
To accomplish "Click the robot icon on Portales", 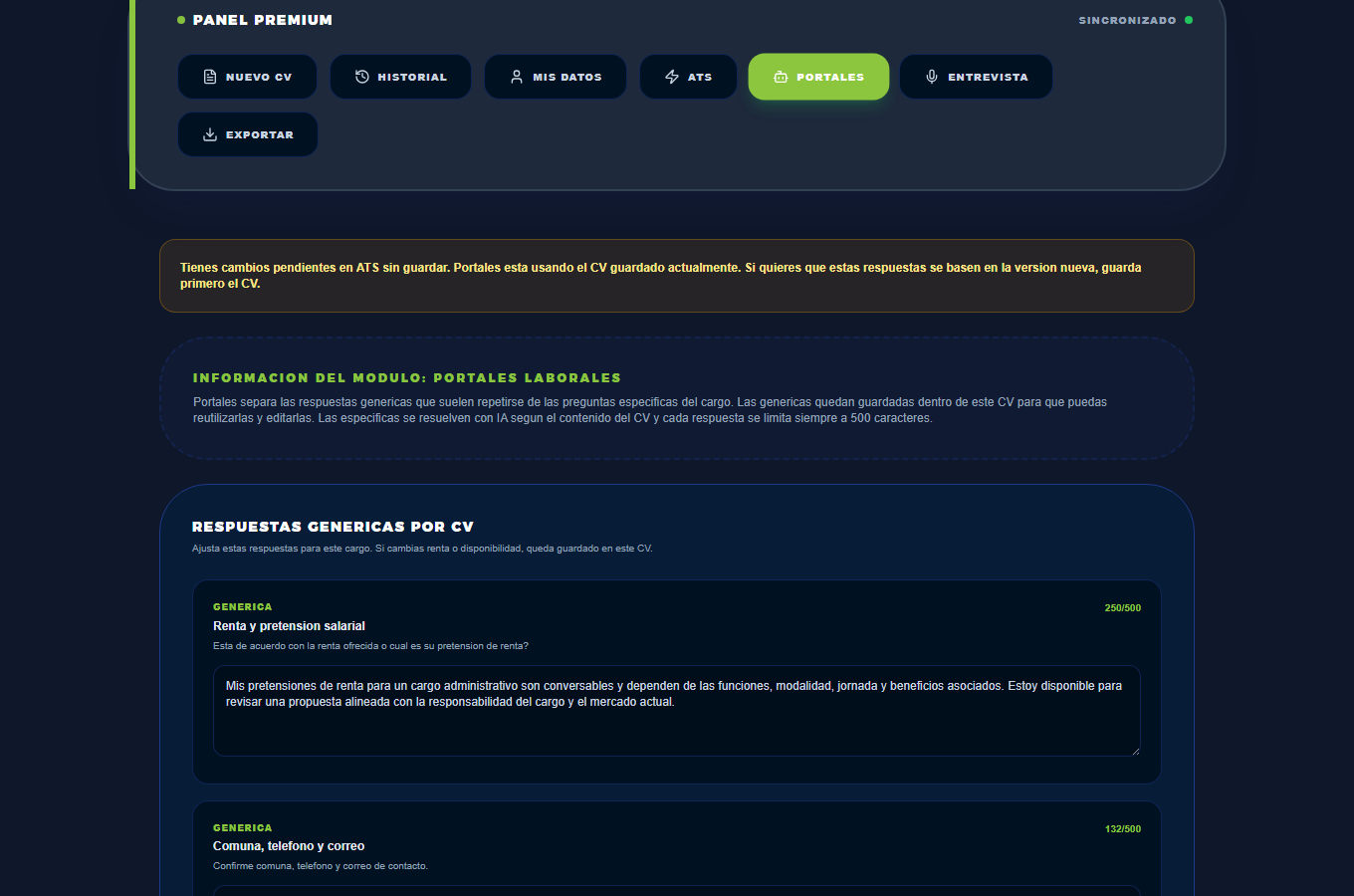I will [x=781, y=77].
